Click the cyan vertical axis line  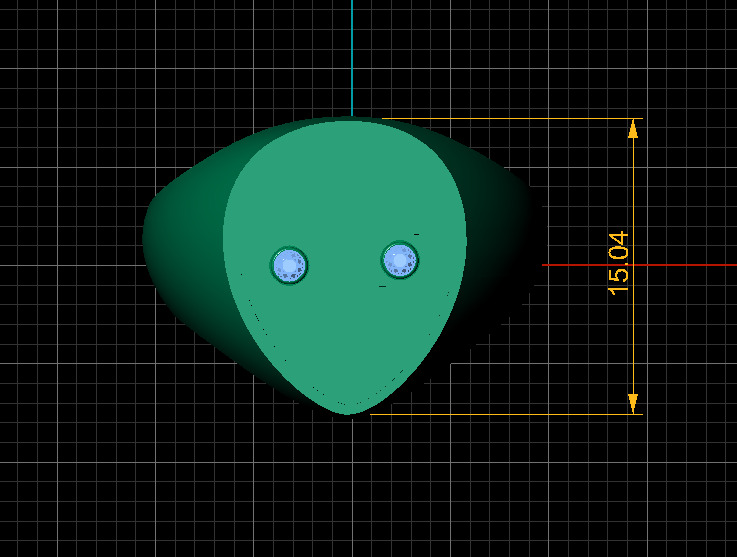tap(352, 58)
